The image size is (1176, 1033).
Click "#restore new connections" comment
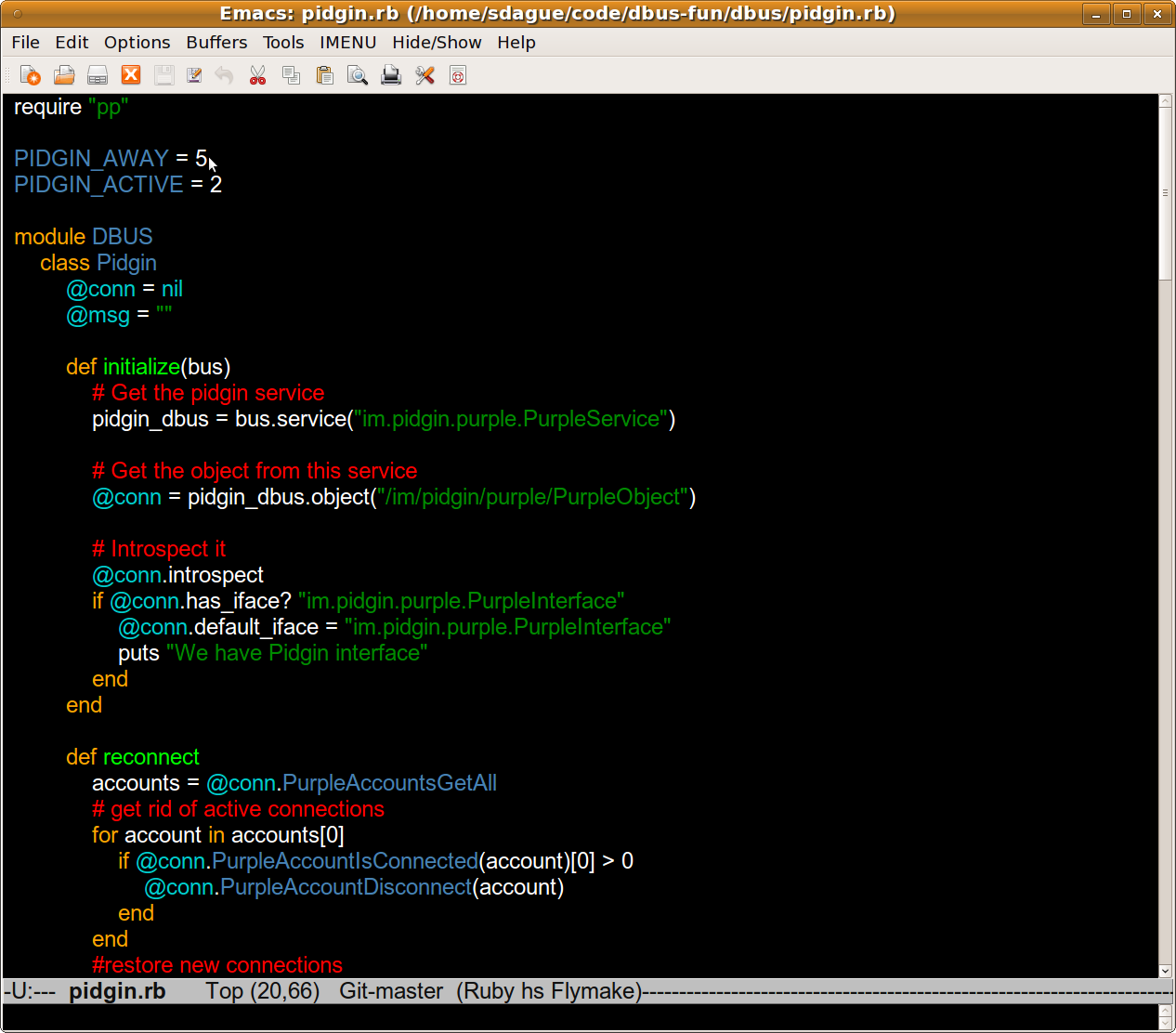point(217,965)
